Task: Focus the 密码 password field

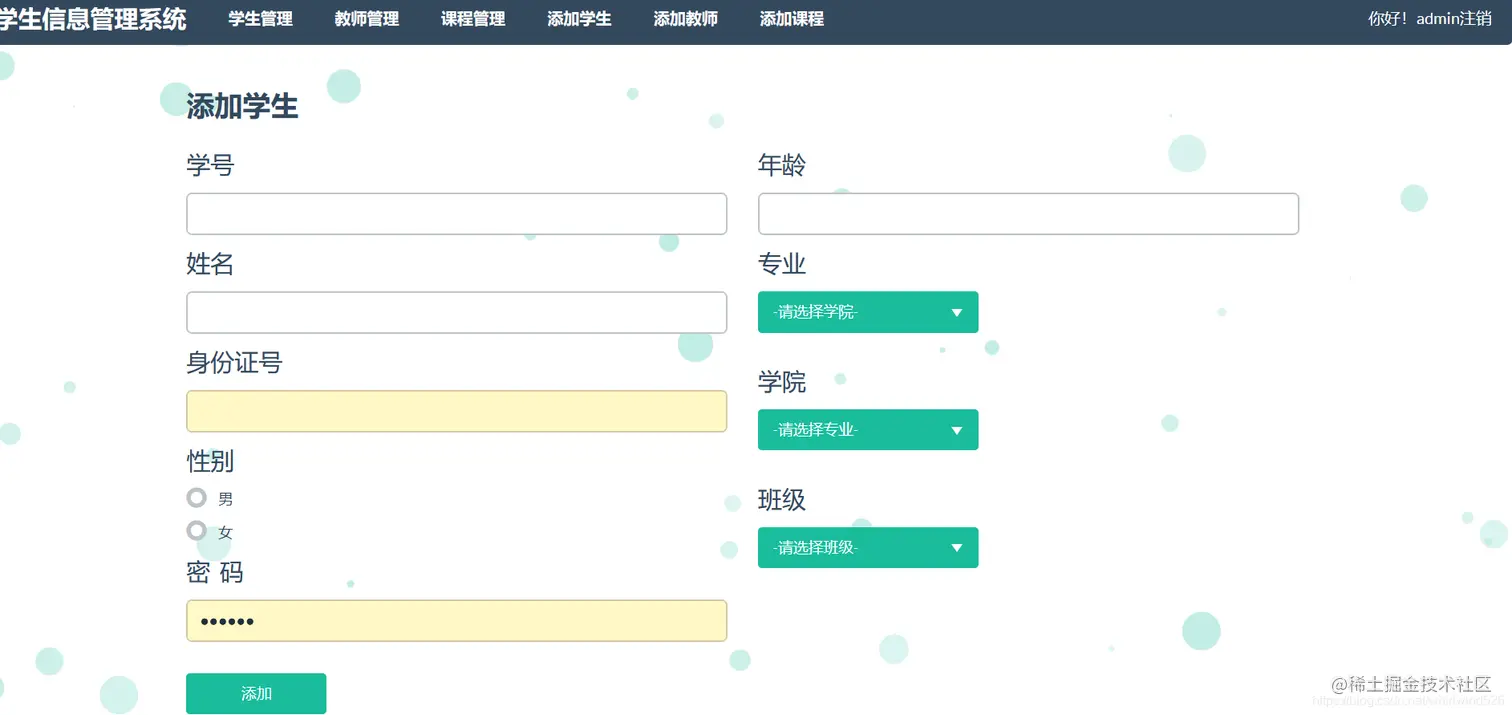Action: click(x=456, y=621)
